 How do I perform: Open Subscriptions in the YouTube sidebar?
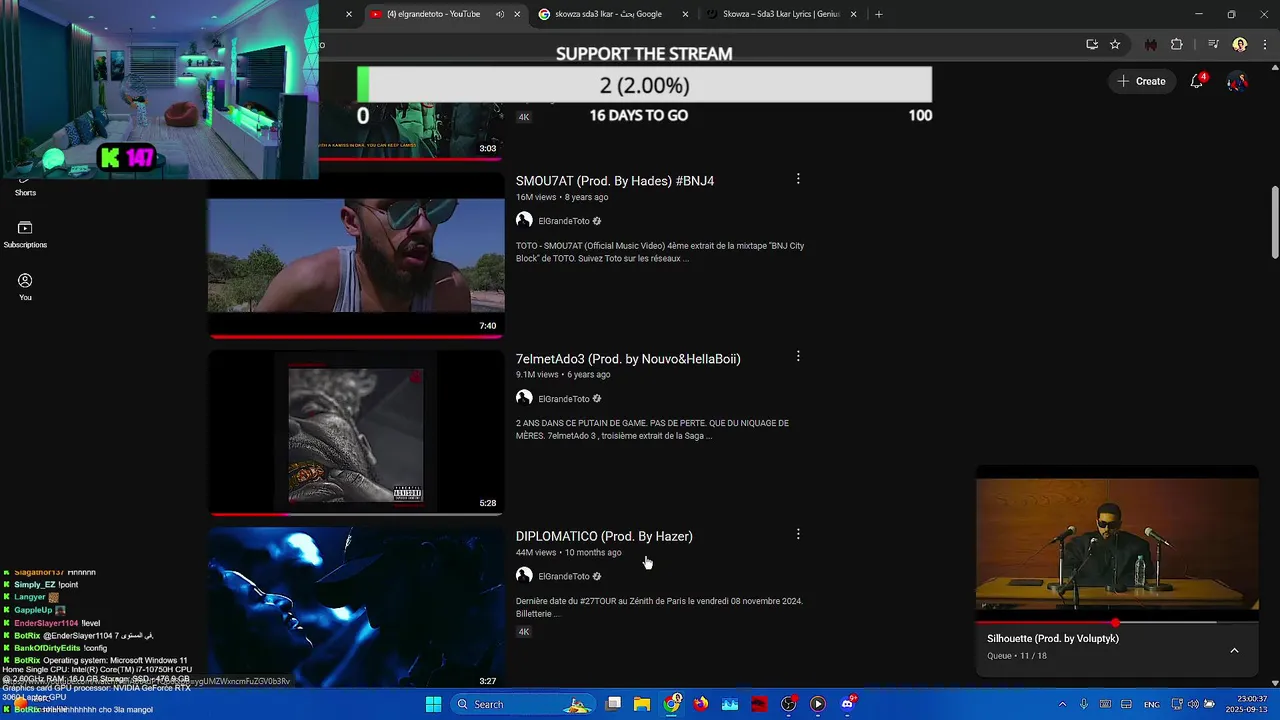[x=25, y=235]
